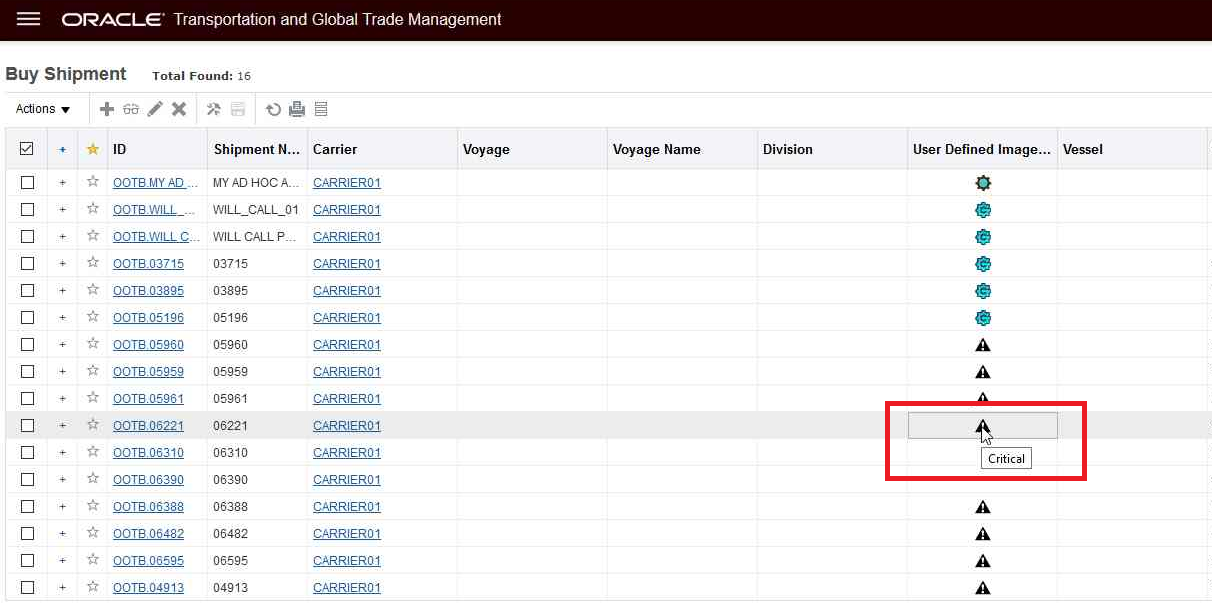Image resolution: width=1212 pixels, height=610 pixels.
Task: Sort by Division column header
Action: [x=788, y=149]
